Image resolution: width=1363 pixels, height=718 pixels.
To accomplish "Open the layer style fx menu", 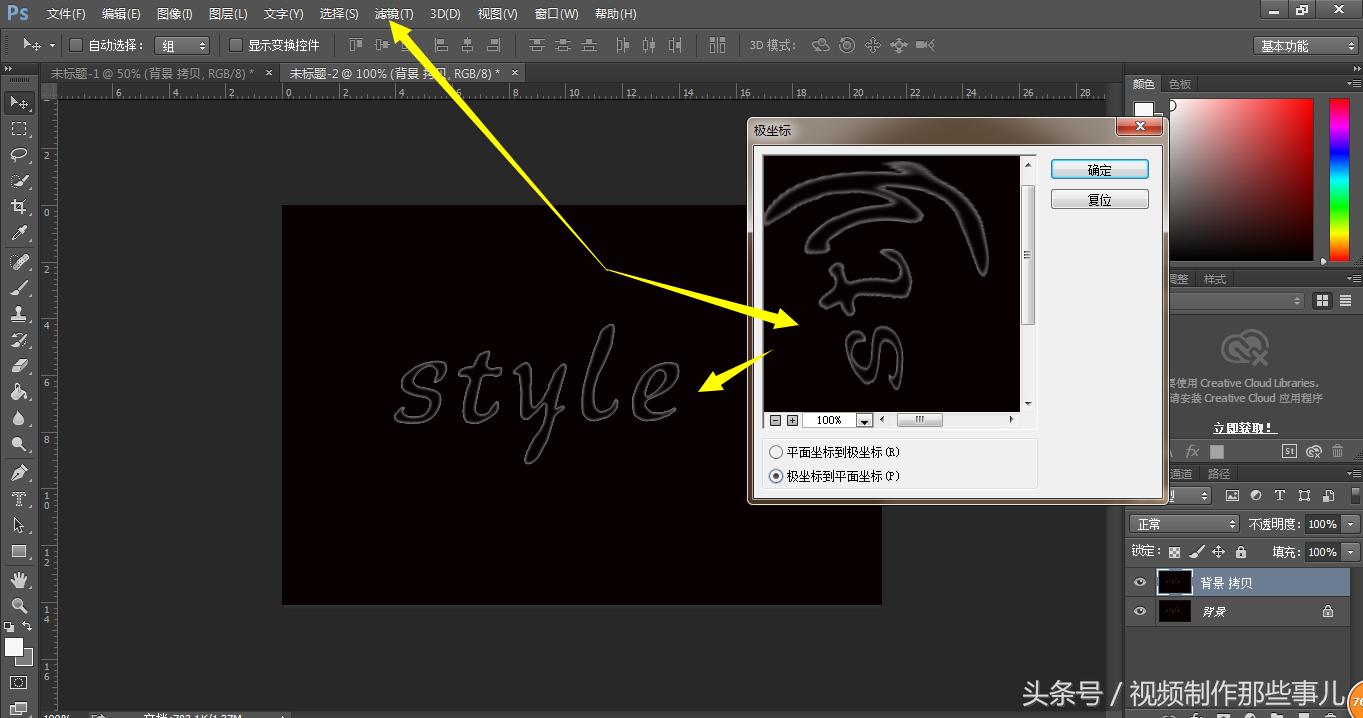I will click(x=1193, y=451).
